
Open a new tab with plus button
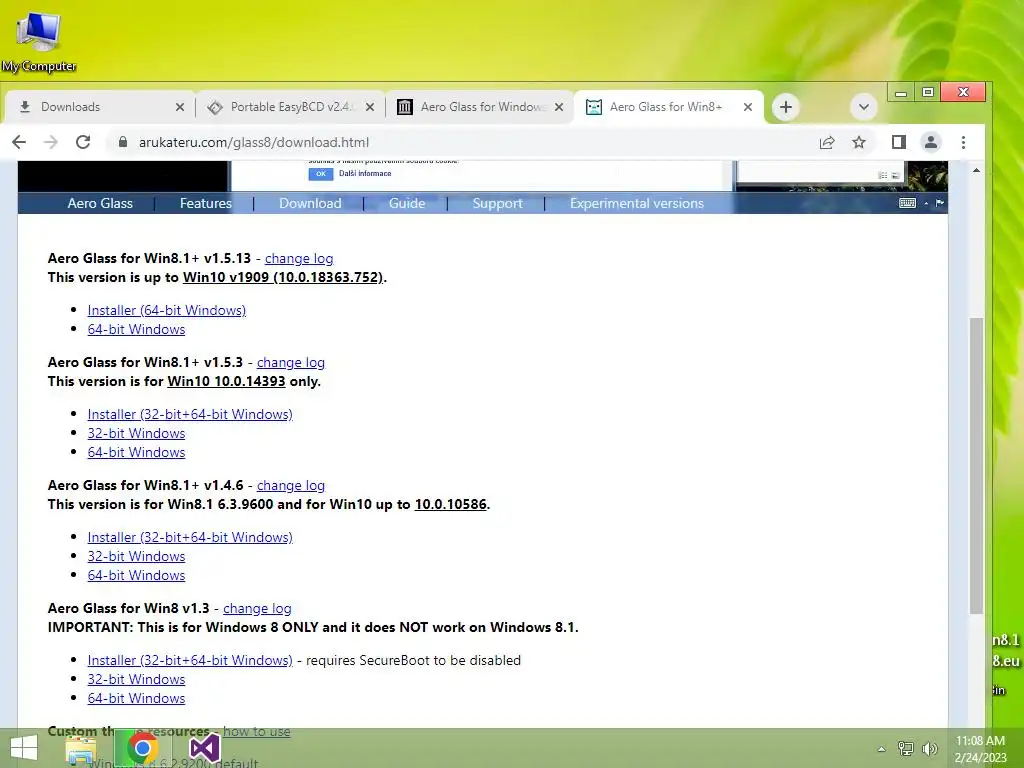pyautogui.click(x=786, y=107)
